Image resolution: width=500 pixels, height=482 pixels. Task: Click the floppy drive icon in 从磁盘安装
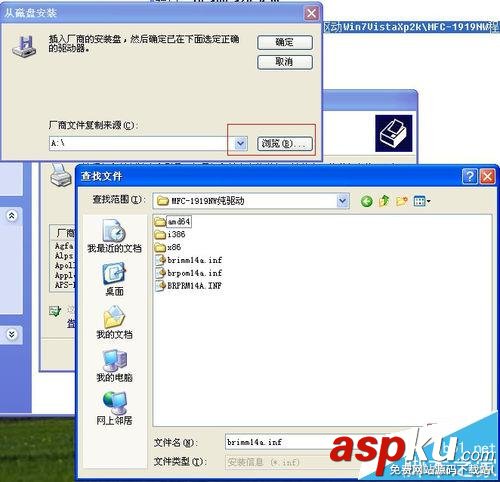point(24,47)
